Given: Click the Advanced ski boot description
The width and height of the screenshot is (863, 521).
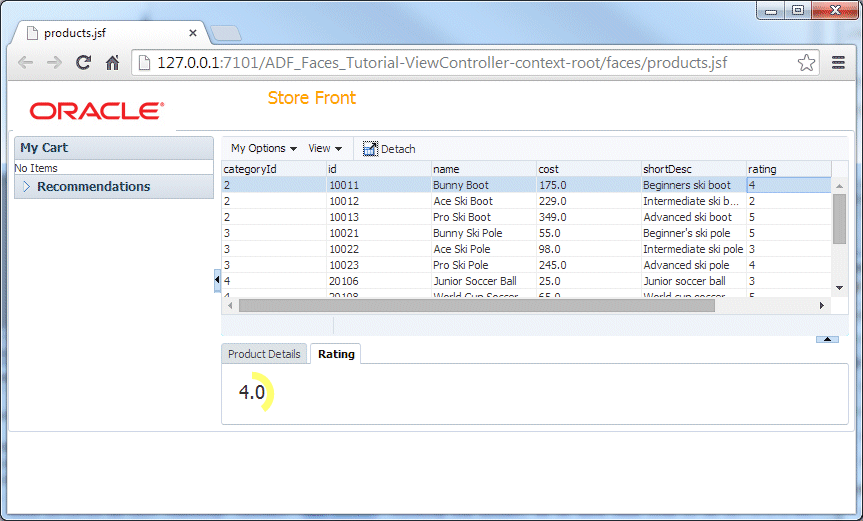Looking at the screenshot, I should 693,217.
